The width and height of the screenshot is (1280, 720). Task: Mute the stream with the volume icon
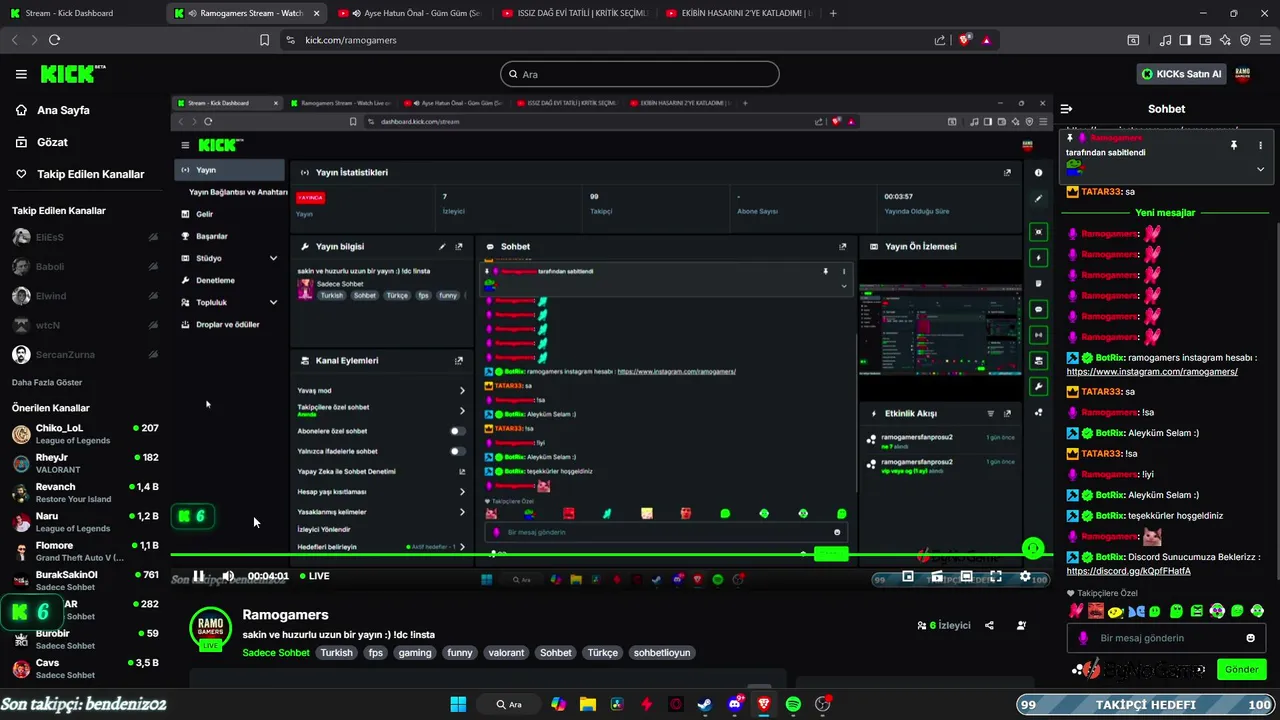[x=227, y=576]
